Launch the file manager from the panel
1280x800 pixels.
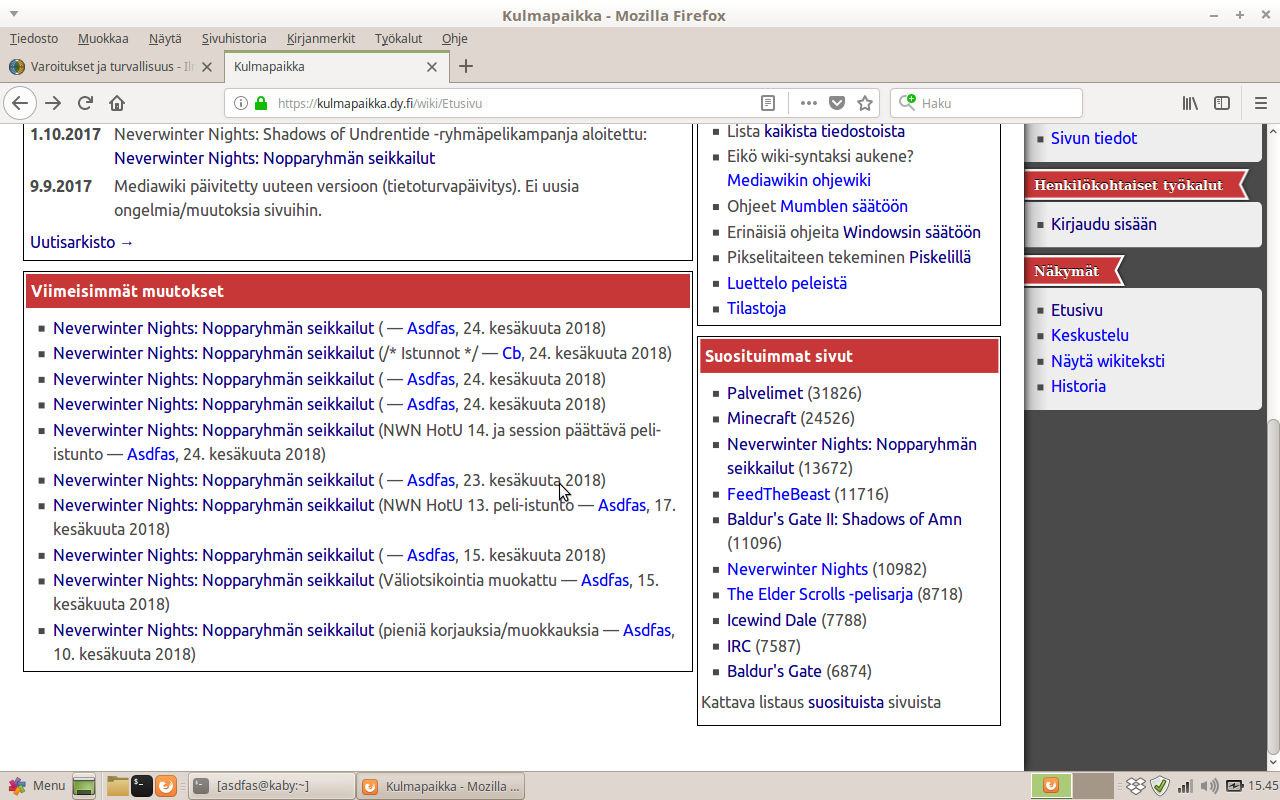tap(117, 786)
